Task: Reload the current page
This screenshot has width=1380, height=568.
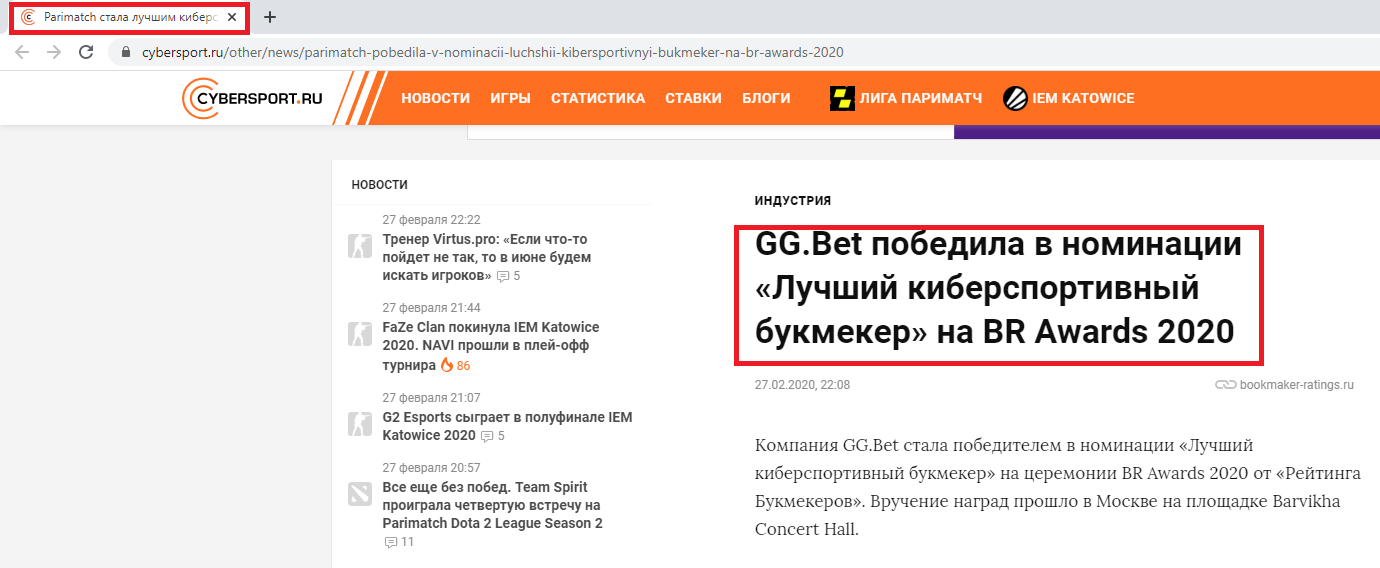Action: coord(86,52)
